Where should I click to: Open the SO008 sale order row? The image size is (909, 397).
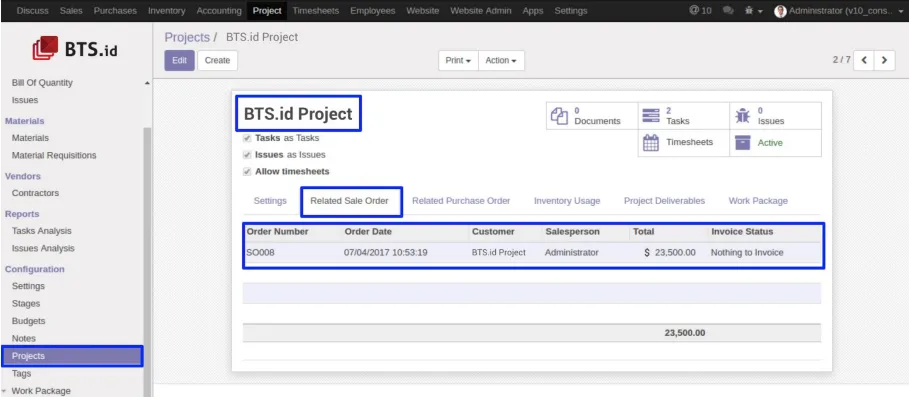533,253
